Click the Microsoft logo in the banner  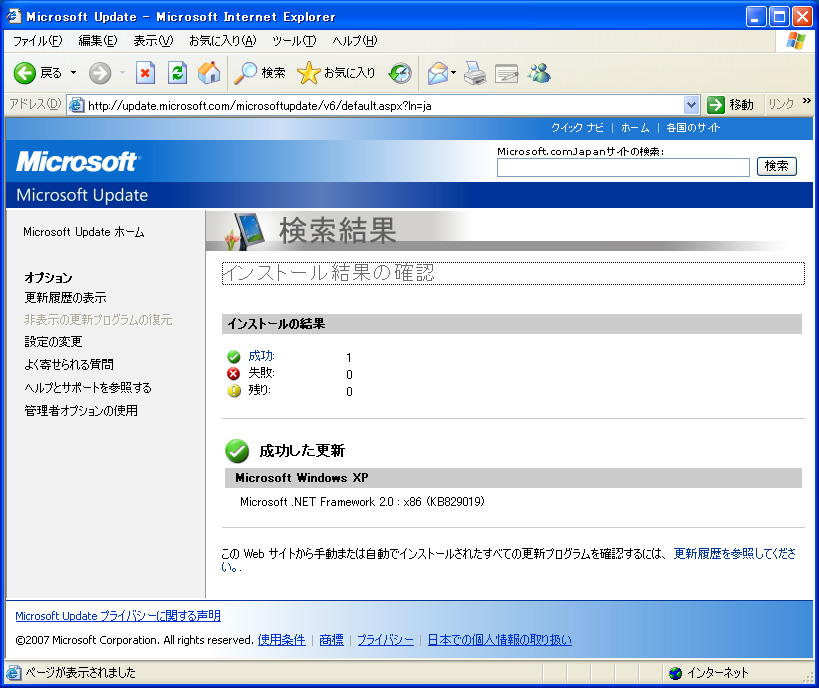click(78, 161)
